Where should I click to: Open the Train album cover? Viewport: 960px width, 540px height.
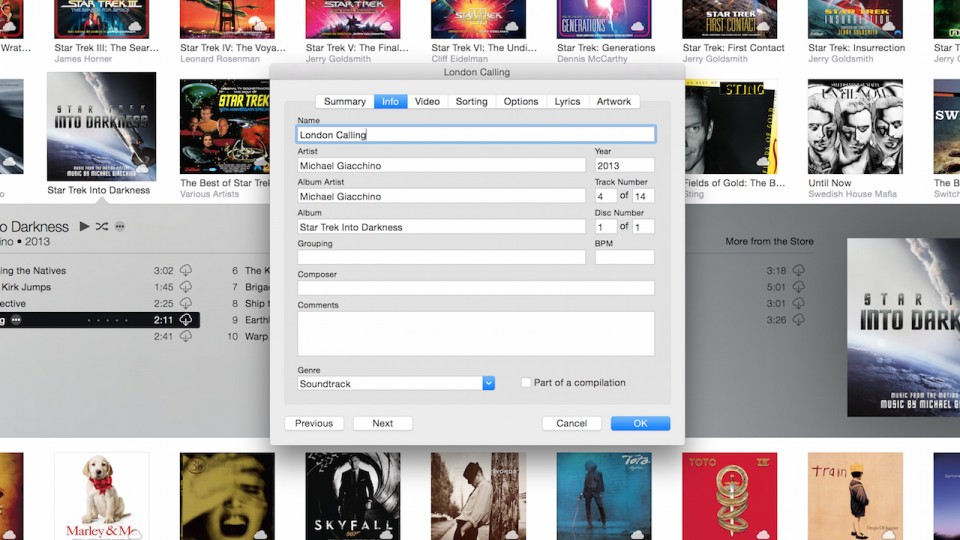tap(855, 496)
